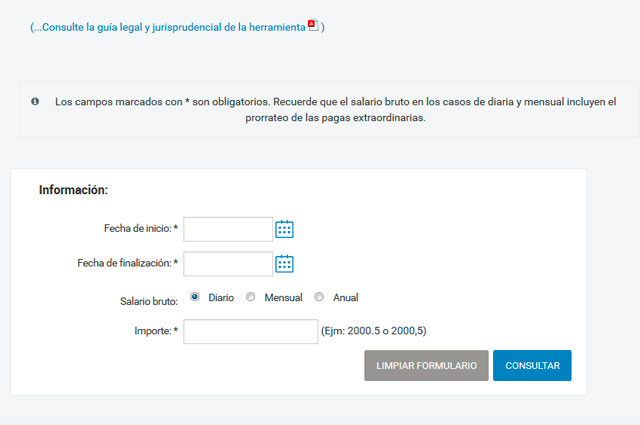This screenshot has width=640, height=425.
Task: Click the PDF icon next to the guide link
Action: (313, 25)
